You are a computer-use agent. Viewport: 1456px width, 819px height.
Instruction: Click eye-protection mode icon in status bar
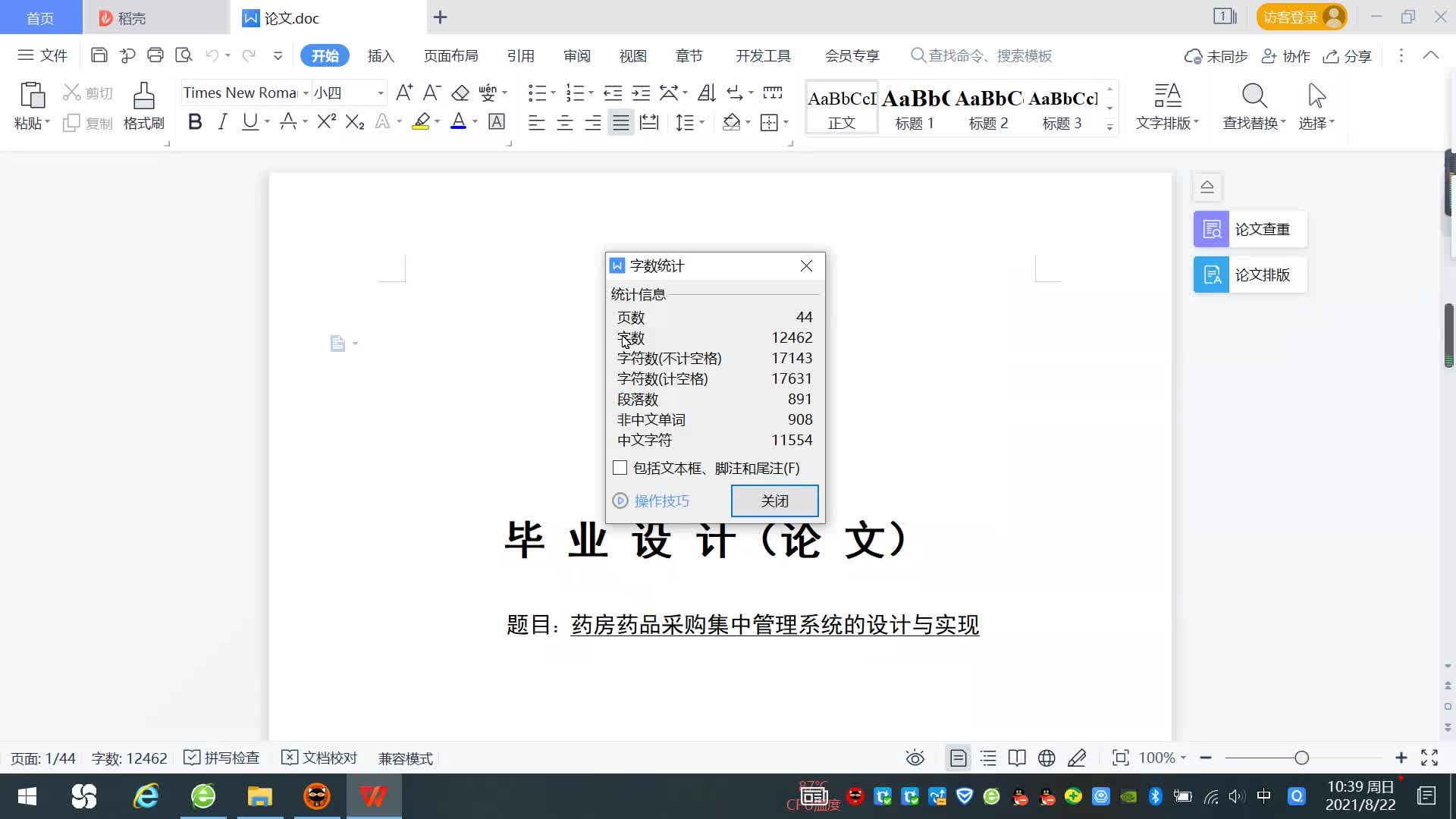coord(915,758)
